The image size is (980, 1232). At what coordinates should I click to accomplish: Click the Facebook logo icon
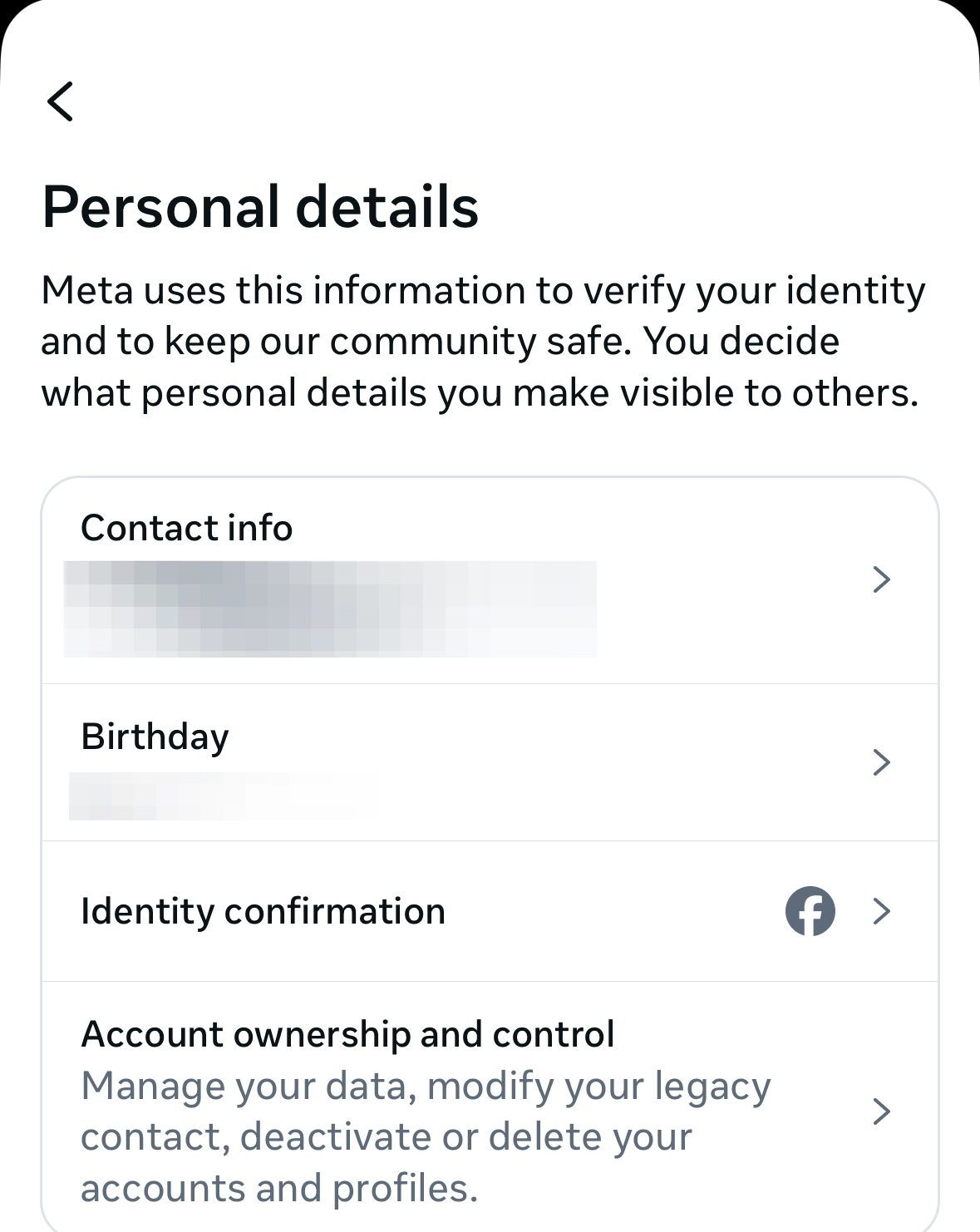pos(810,911)
